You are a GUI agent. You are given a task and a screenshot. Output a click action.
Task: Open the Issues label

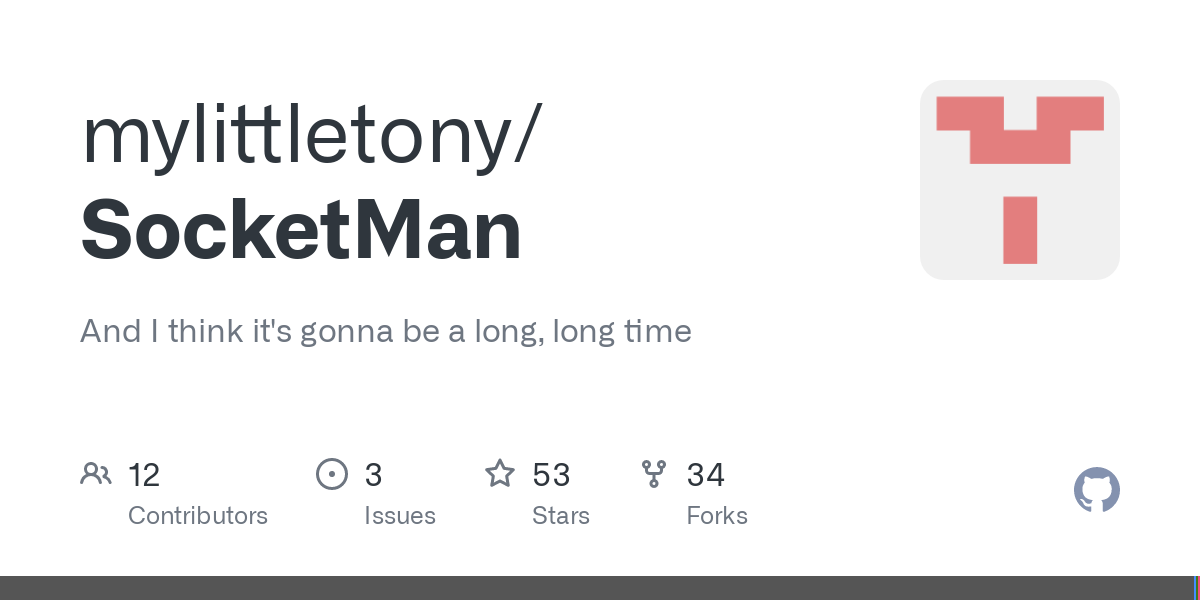point(400,516)
